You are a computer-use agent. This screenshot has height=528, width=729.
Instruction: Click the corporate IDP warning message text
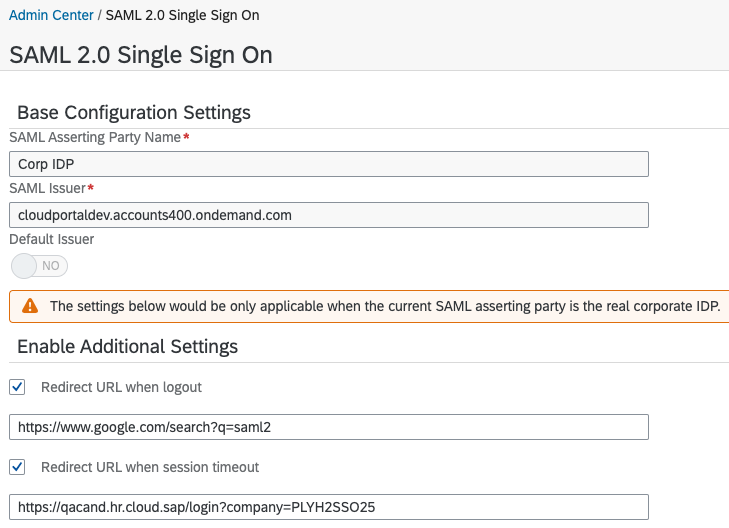[385, 306]
